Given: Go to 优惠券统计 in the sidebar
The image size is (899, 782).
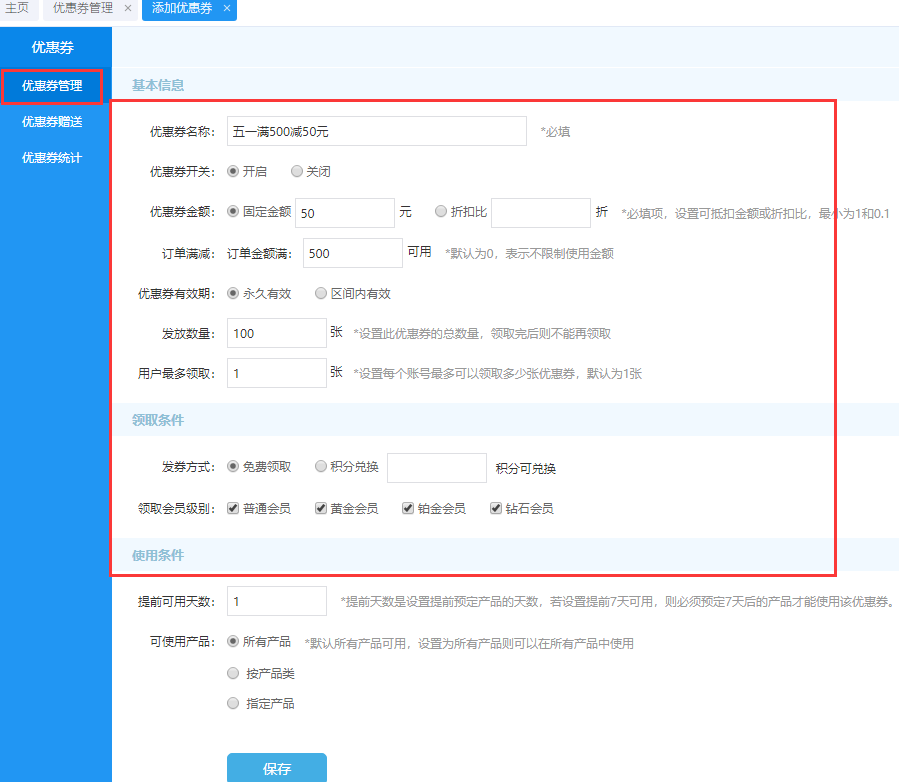Looking at the screenshot, I should click(x=52, y=158).
